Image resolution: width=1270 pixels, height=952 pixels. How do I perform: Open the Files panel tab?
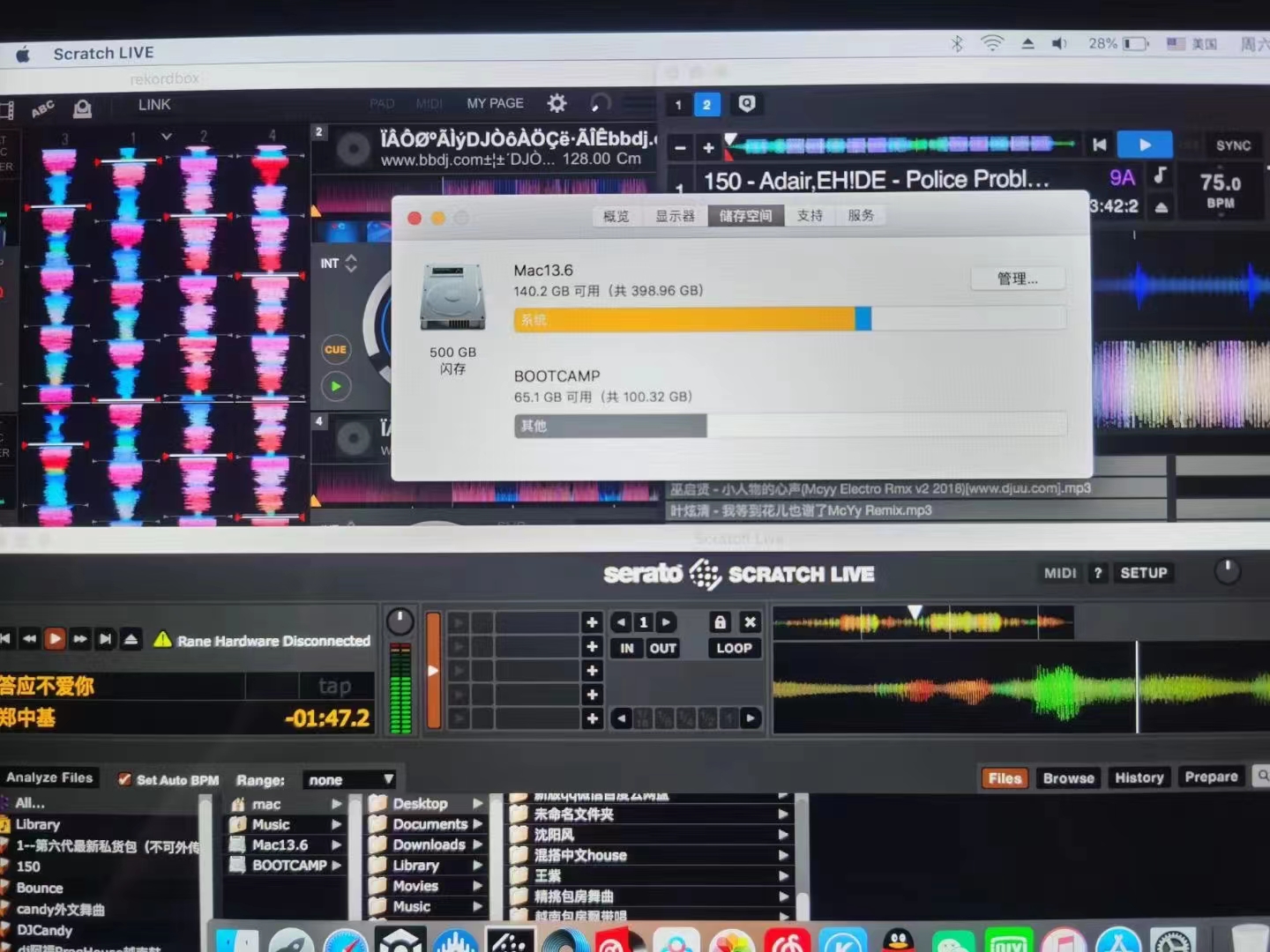1005,777
